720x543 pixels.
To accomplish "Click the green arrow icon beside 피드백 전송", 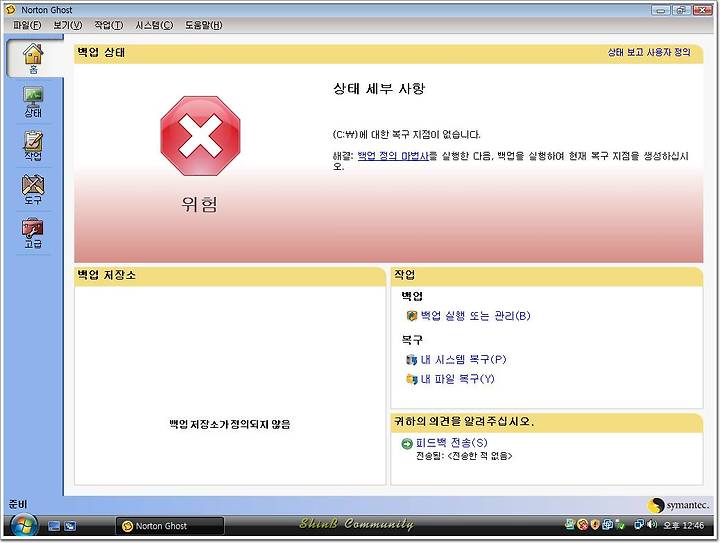I will pyautogui.click(x=407, y=443).
